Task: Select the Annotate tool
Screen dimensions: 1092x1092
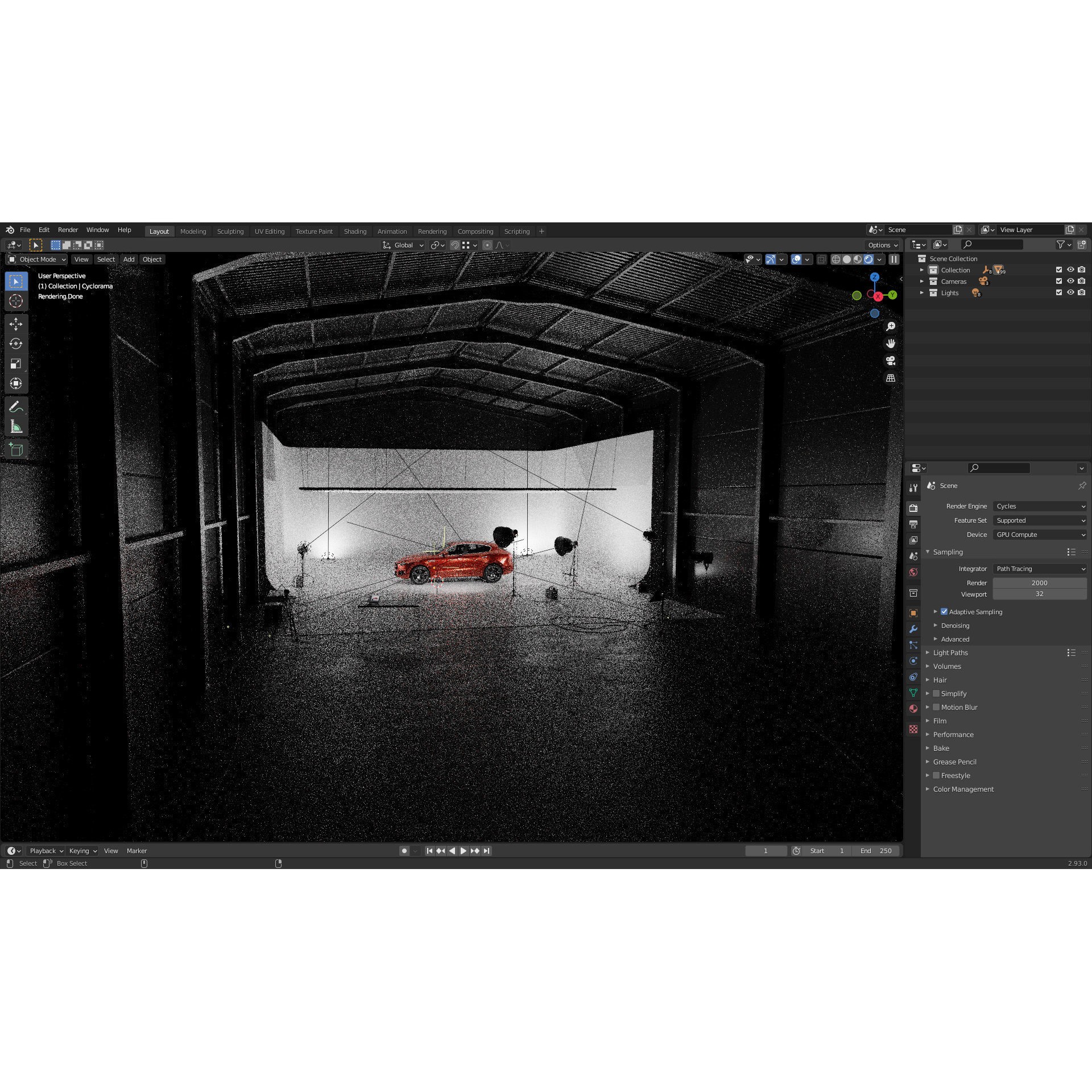Action: 16,406
